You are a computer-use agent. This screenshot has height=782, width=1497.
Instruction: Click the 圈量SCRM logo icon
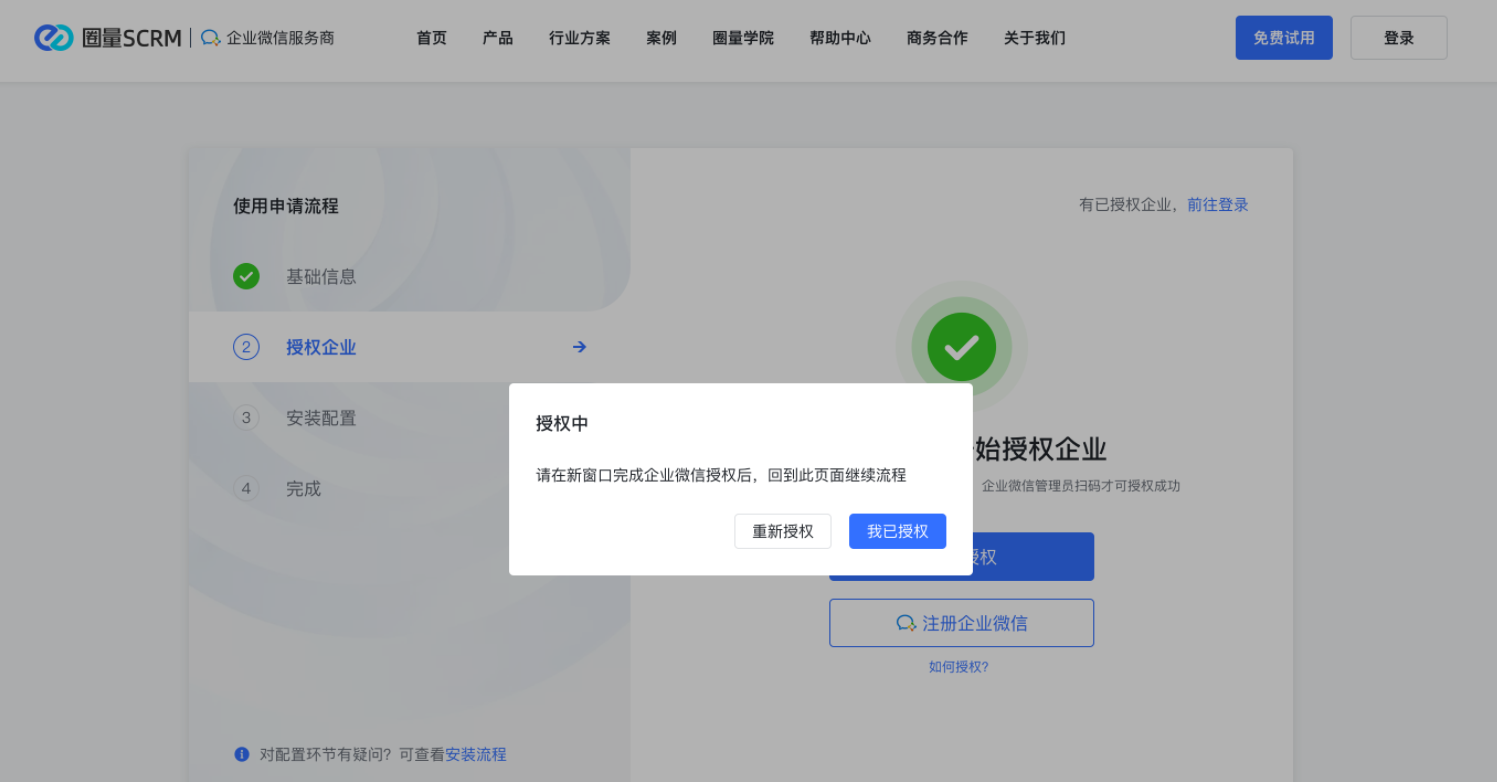(x=53, y=38)
